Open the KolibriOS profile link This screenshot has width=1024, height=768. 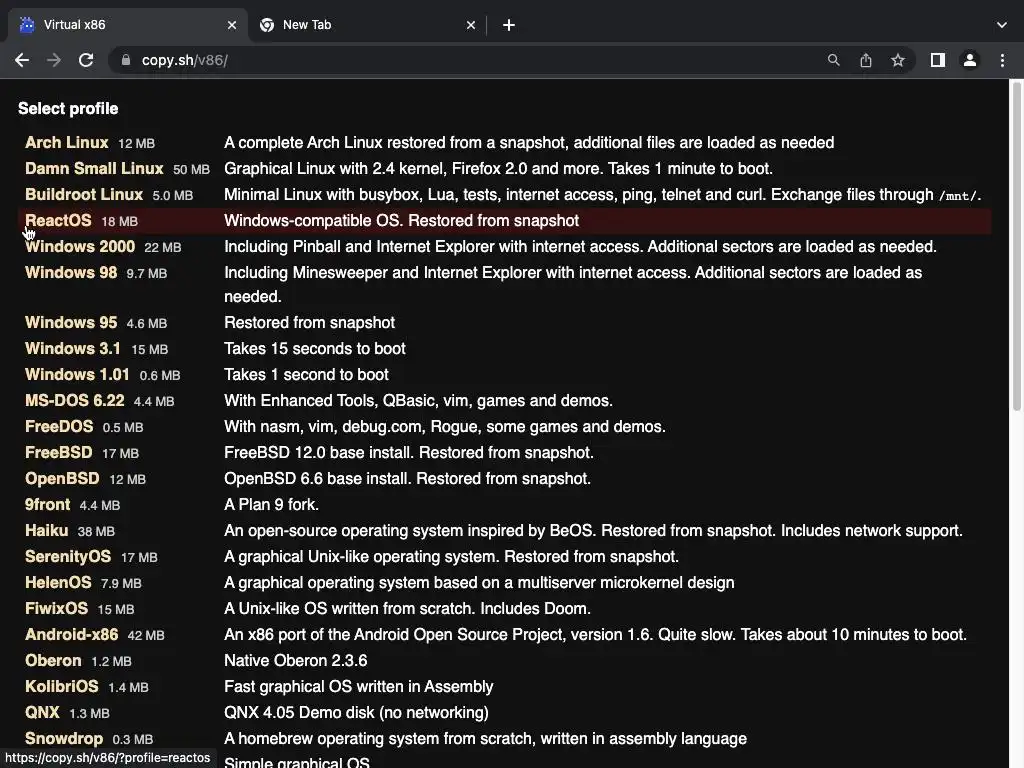(62, 687)
